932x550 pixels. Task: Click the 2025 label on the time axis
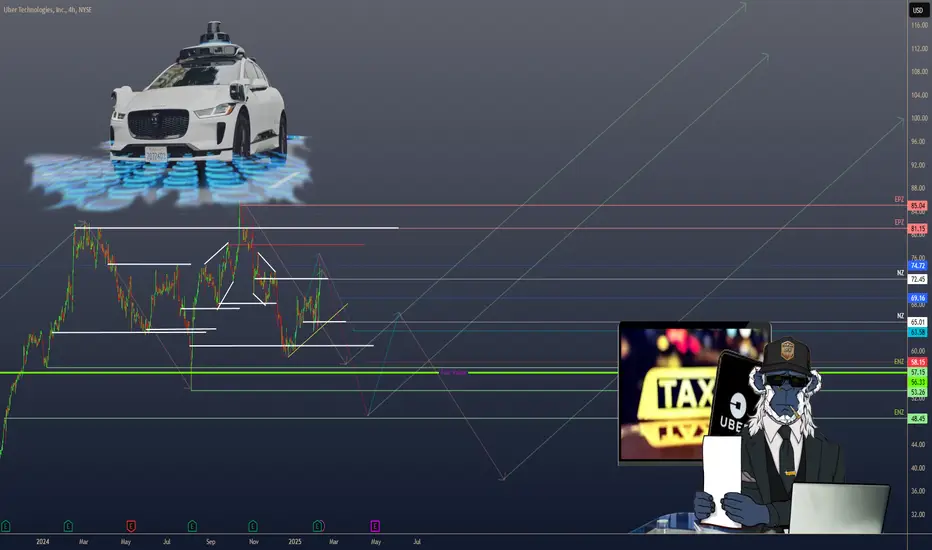(295, 542)
